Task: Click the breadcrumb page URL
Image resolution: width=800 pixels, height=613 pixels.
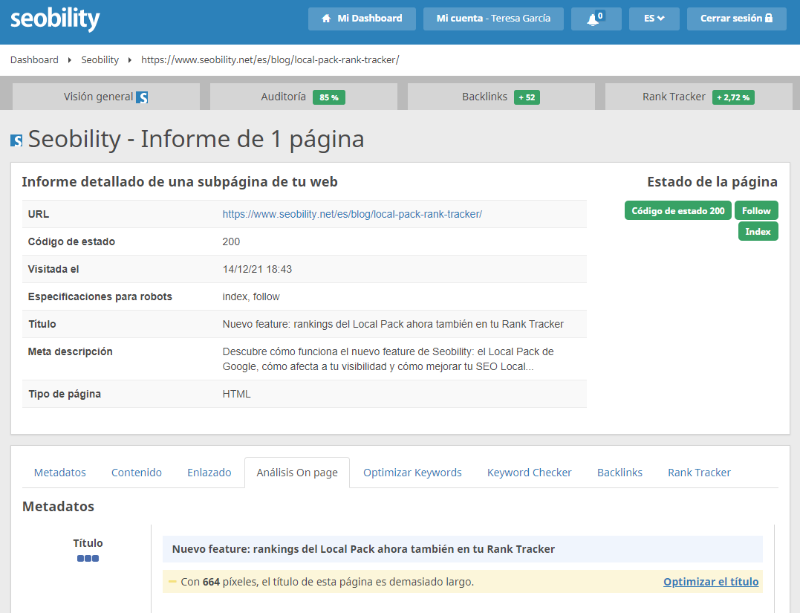Action: click(270, 60)
